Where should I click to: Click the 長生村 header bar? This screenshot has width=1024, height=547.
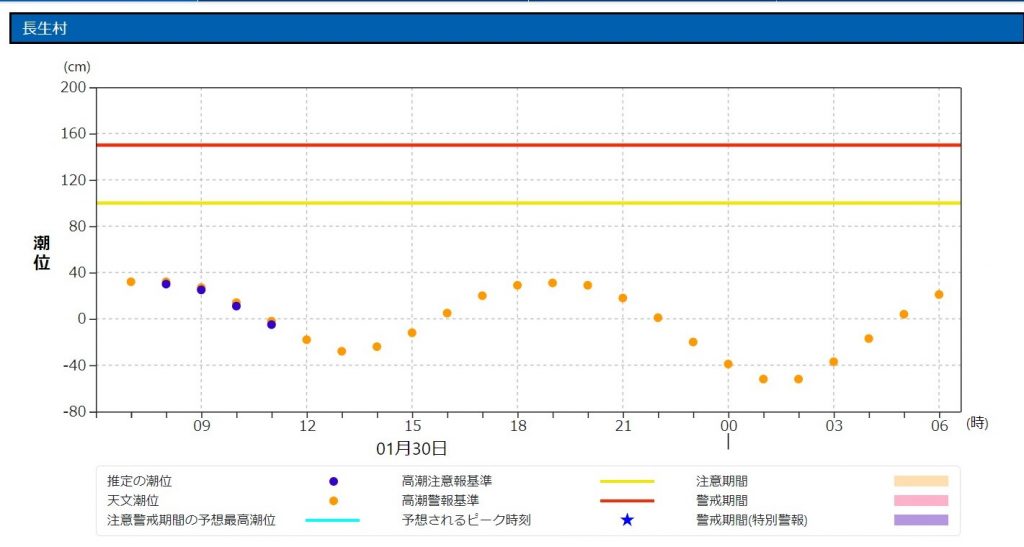tap(516, 28)
